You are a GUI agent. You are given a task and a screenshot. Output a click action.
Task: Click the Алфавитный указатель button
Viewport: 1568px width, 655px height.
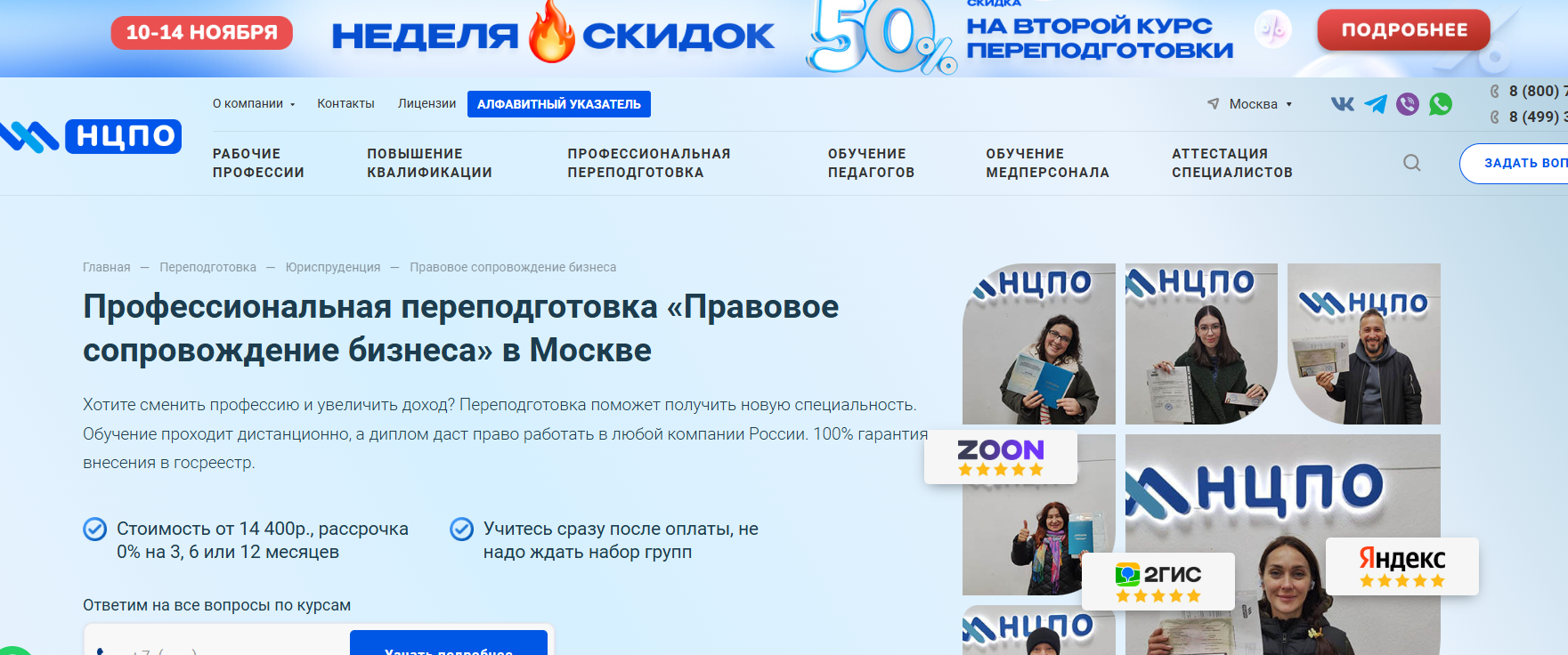pos(558,104)
